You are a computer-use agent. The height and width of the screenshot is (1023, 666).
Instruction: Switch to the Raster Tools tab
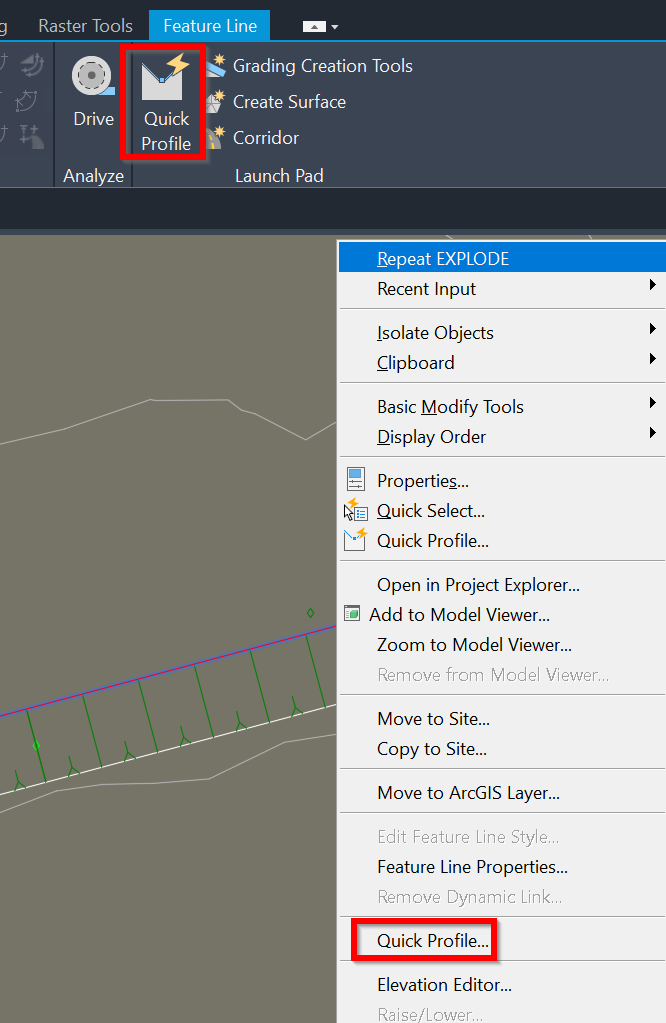point(85,26)
